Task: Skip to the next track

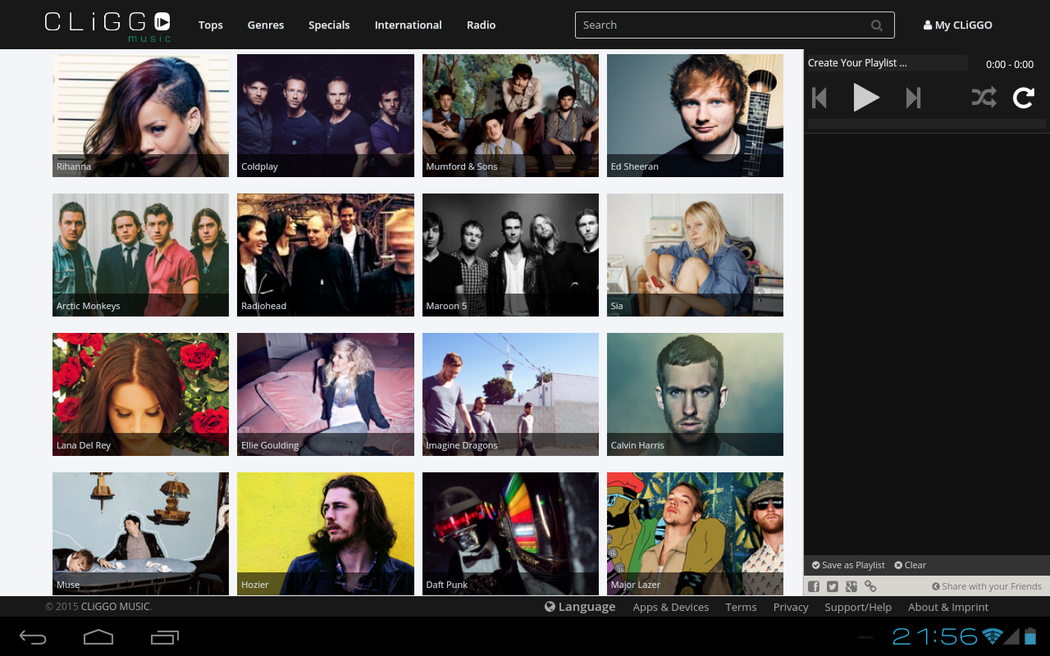Action: pyautogui.click(x=912, y=98)
